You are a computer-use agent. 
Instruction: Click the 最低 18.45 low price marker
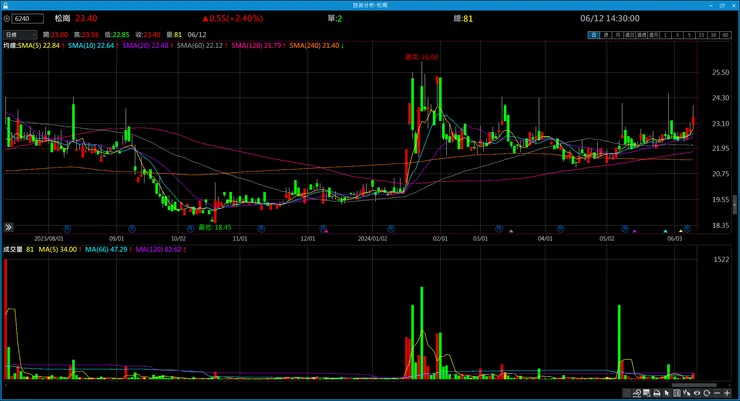click(x=215, y=227)
